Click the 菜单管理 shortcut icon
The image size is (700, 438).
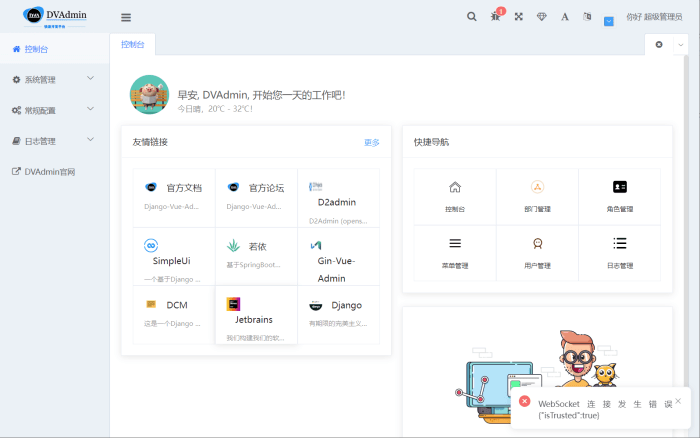coord(455,243)
